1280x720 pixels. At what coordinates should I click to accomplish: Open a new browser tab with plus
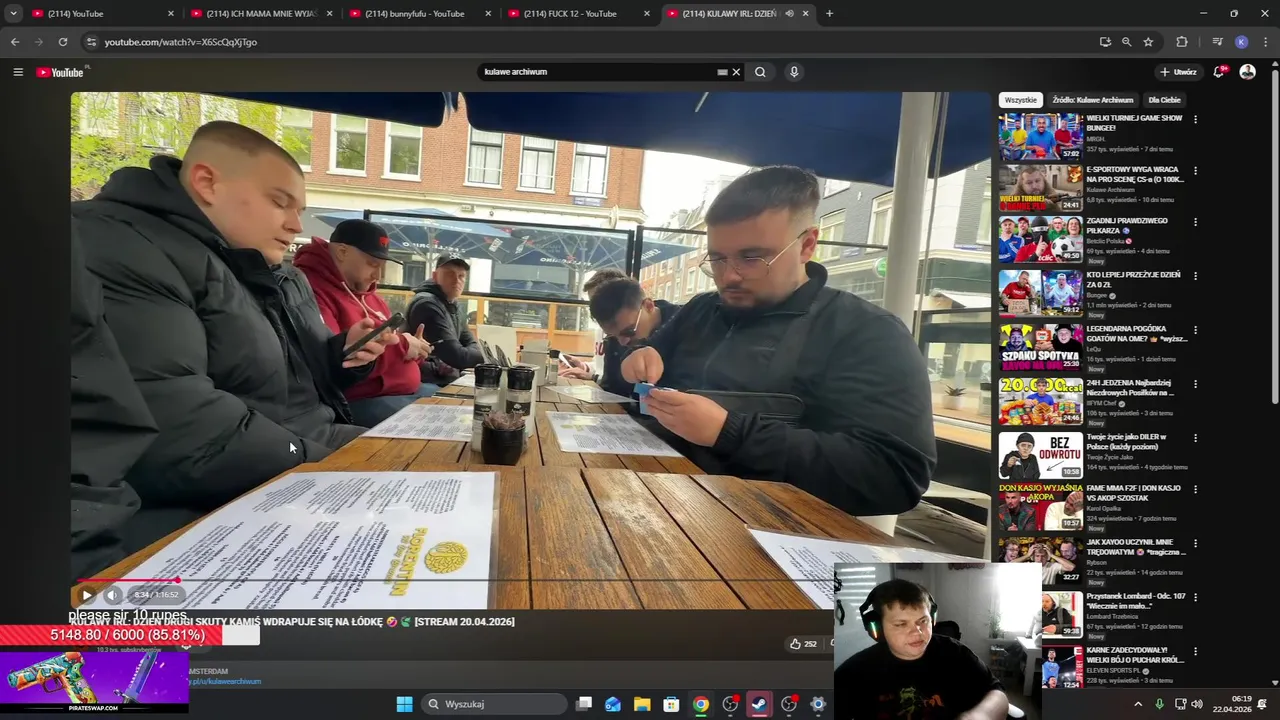click(x=829, y=14)
